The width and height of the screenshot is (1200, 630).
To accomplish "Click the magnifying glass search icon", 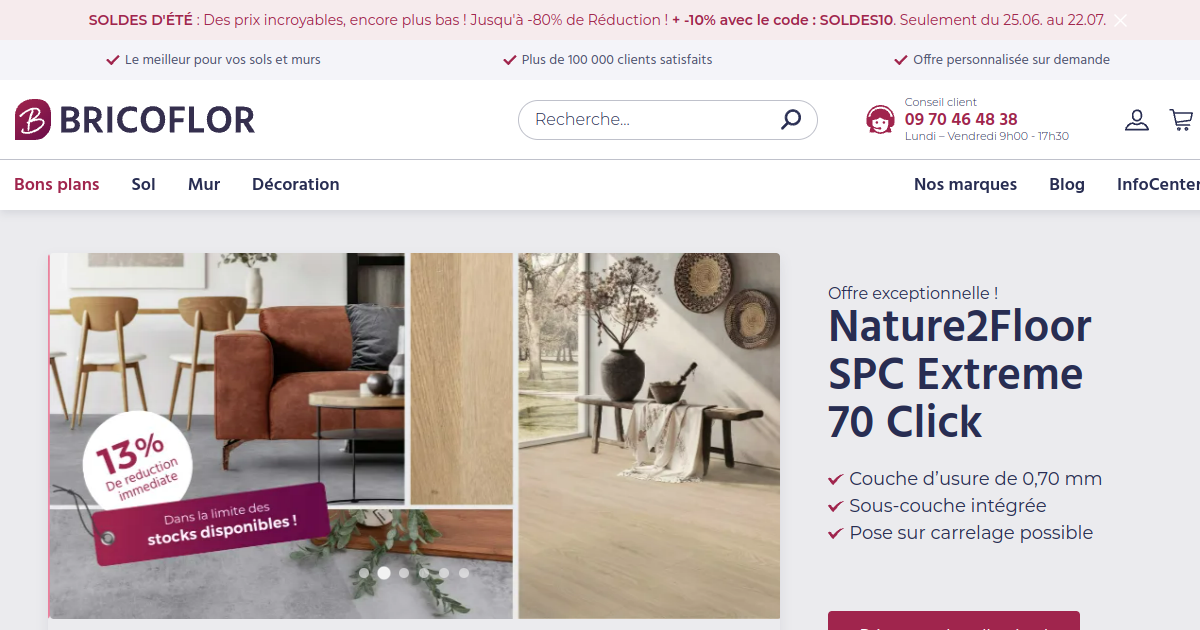I will pyautogui.click(x=791, y=120).
